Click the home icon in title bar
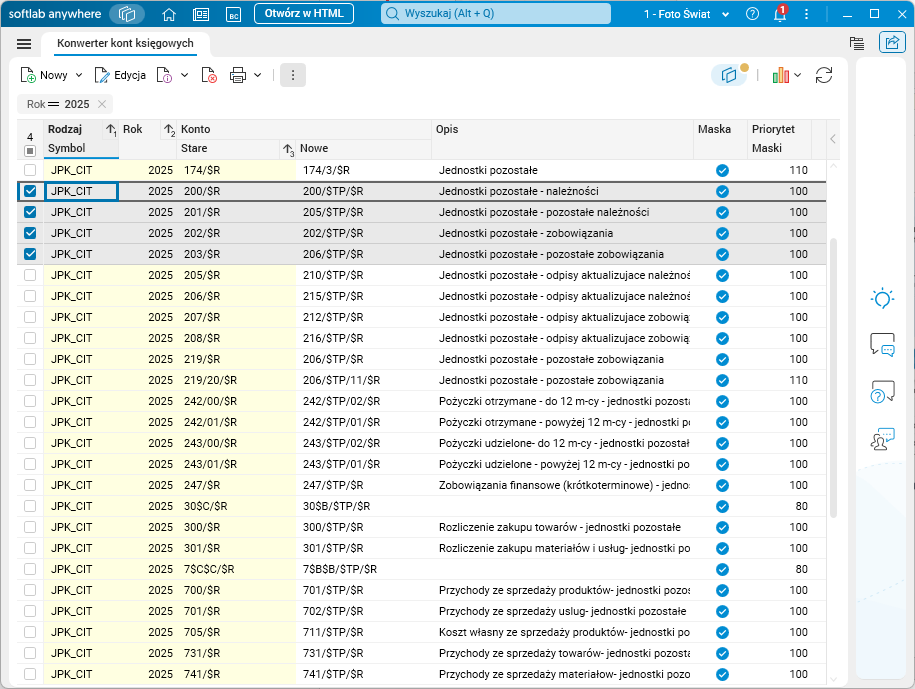Viewport: 915px width, 689px height. 169,14
